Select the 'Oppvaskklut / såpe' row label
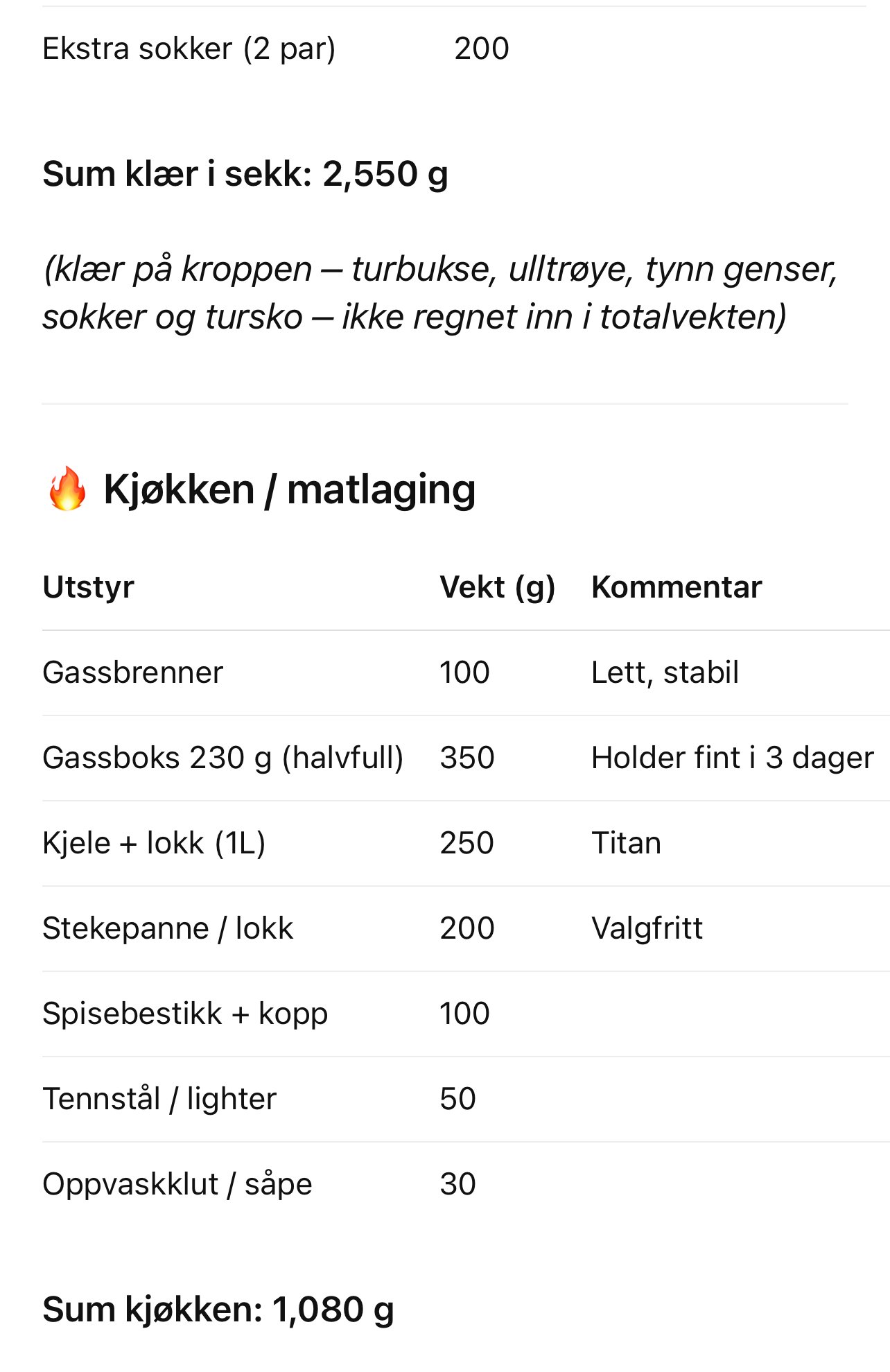 177,1184
